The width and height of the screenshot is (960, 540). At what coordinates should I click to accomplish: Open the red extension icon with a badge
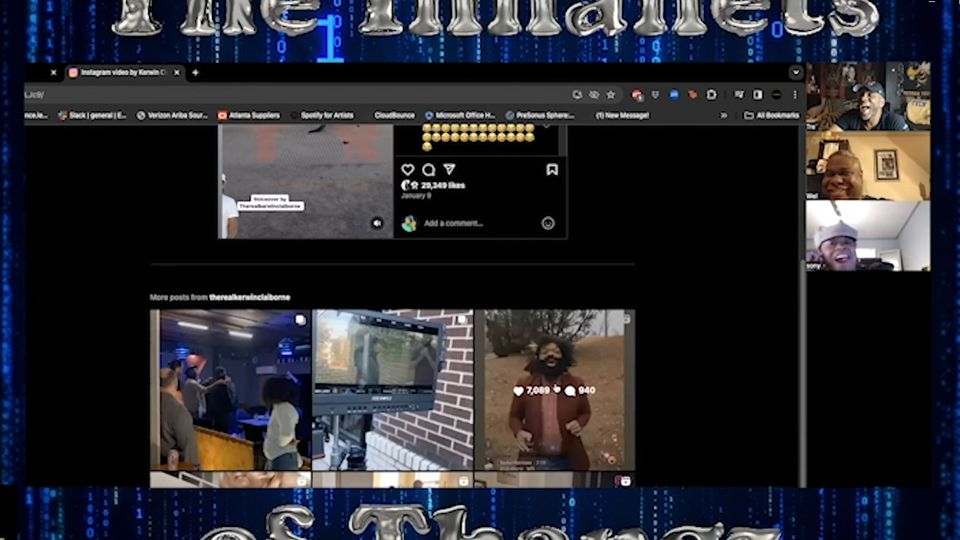coord(637,95)
